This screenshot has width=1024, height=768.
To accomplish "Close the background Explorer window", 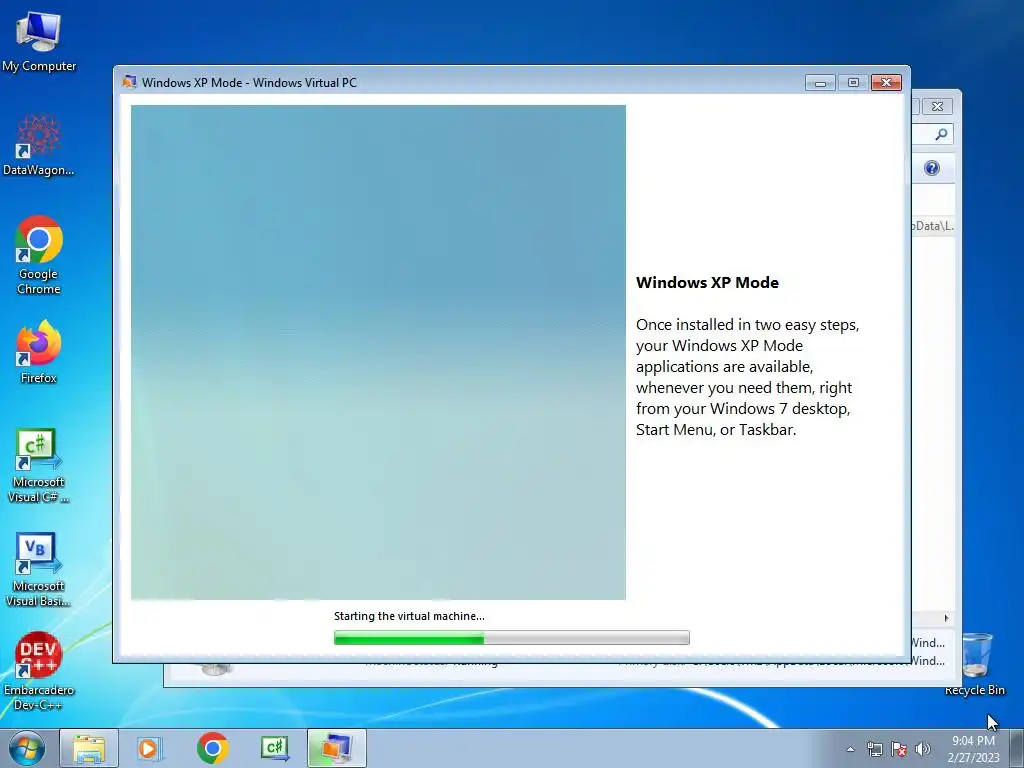I will point(937,106).
